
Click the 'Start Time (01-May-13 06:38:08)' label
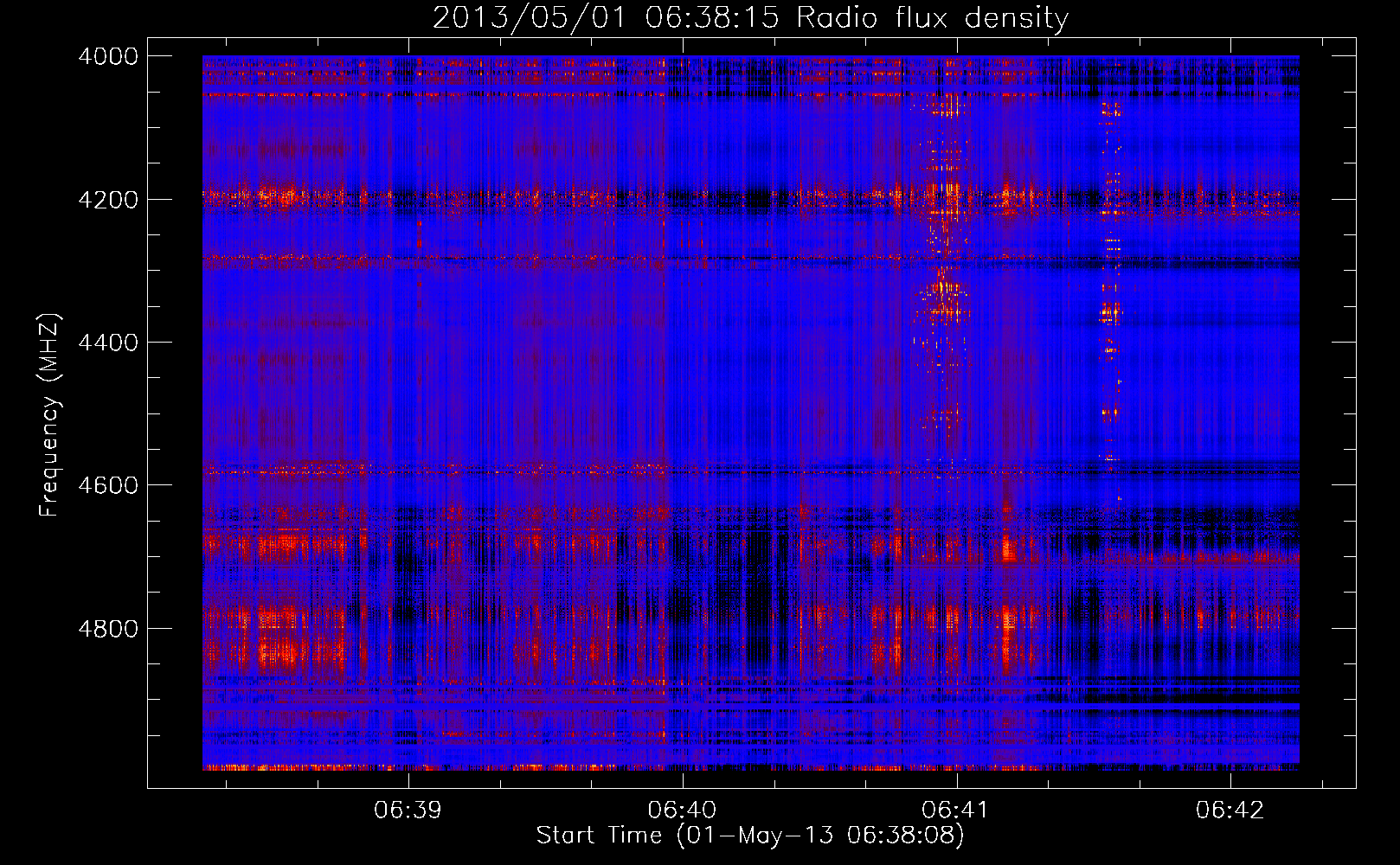coord(750,836)
